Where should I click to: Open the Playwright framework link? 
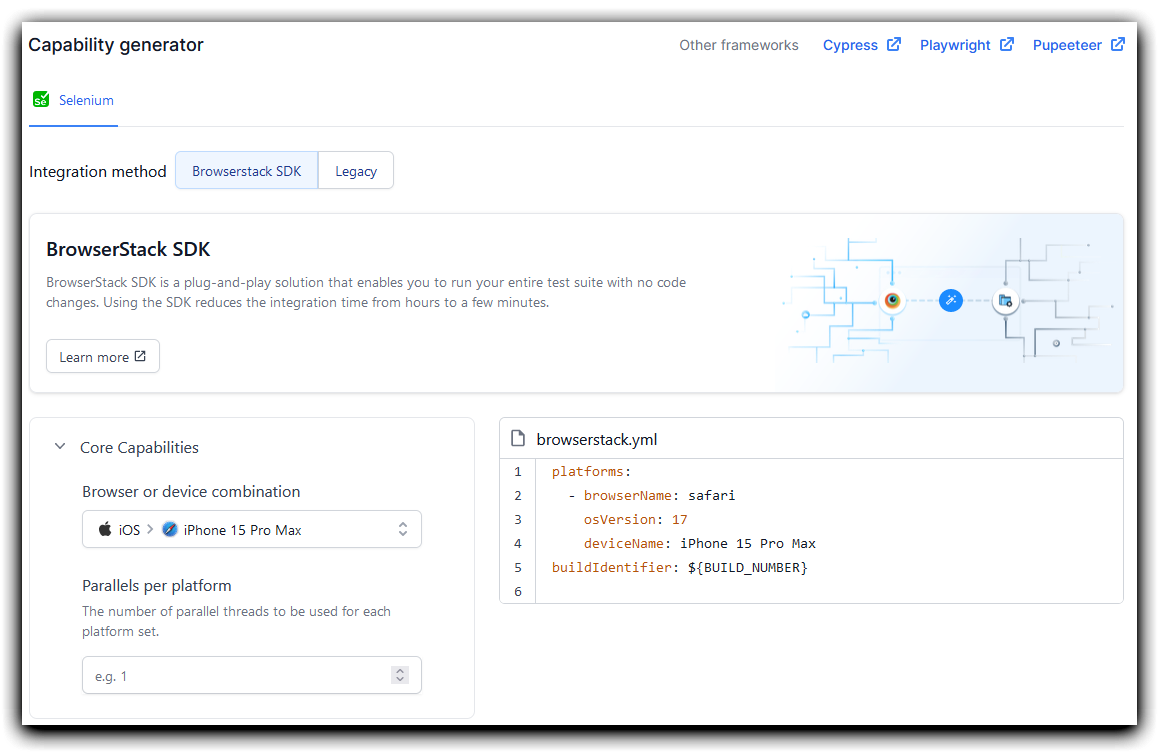click(966, 45)
